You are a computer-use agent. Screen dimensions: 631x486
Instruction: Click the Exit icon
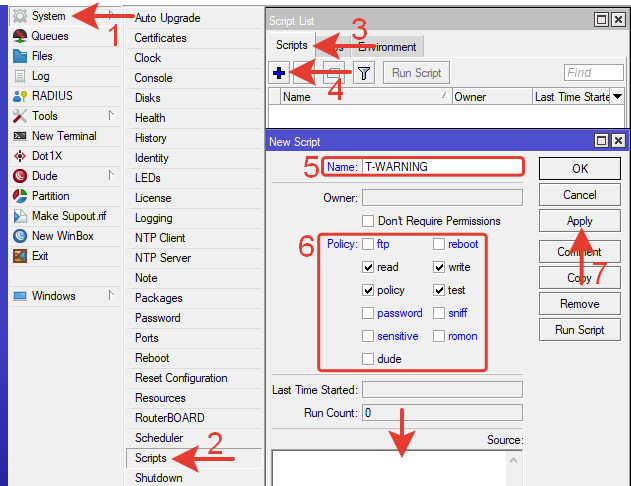pos(20,256)
